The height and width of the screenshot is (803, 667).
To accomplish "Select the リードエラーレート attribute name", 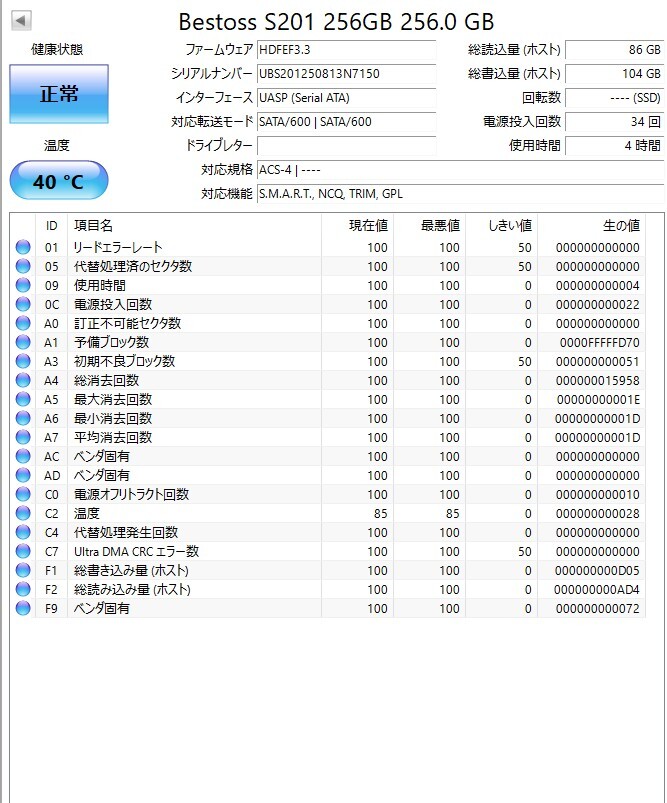I will (x=118, y=247).
